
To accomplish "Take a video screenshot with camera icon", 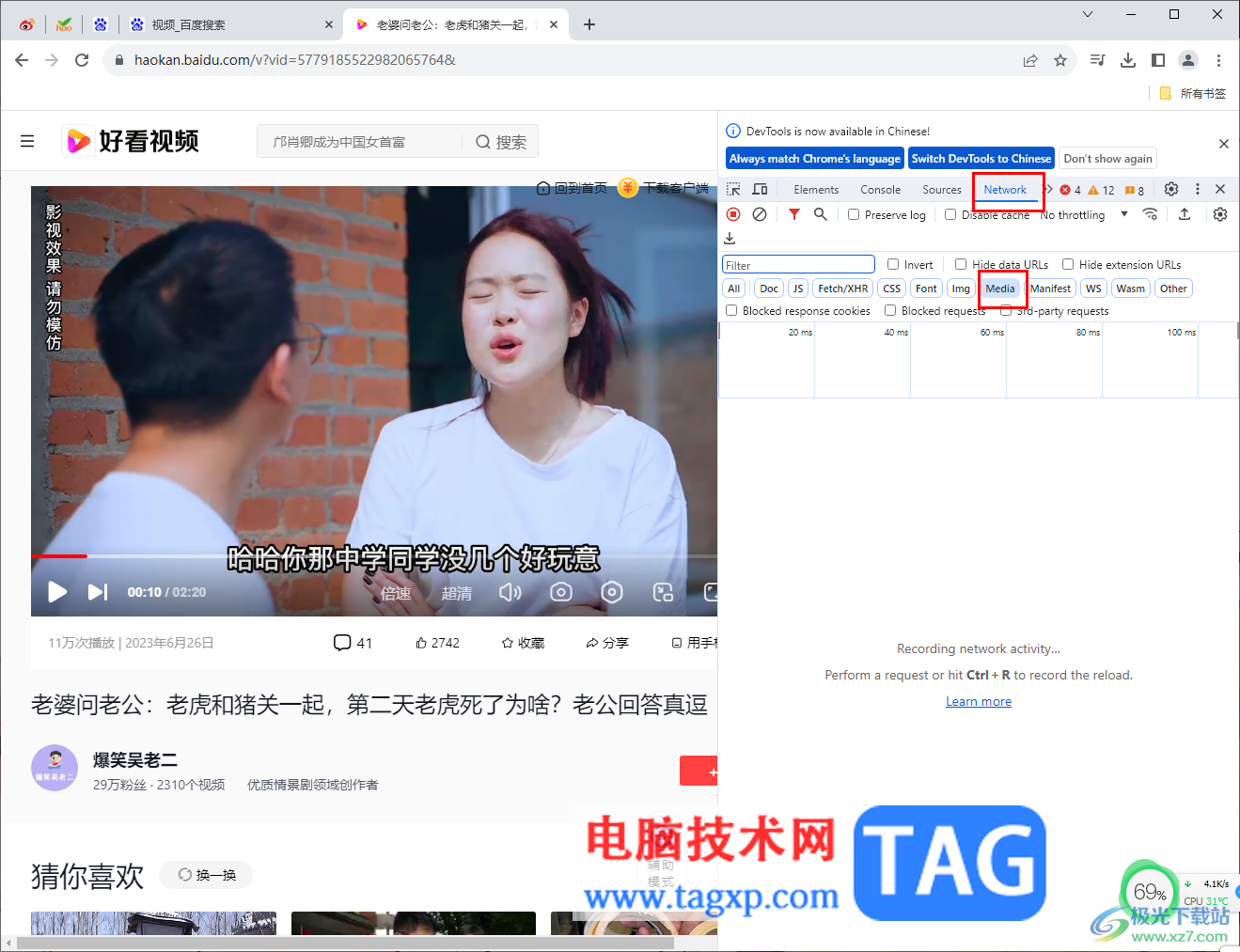I will point(561,592).
